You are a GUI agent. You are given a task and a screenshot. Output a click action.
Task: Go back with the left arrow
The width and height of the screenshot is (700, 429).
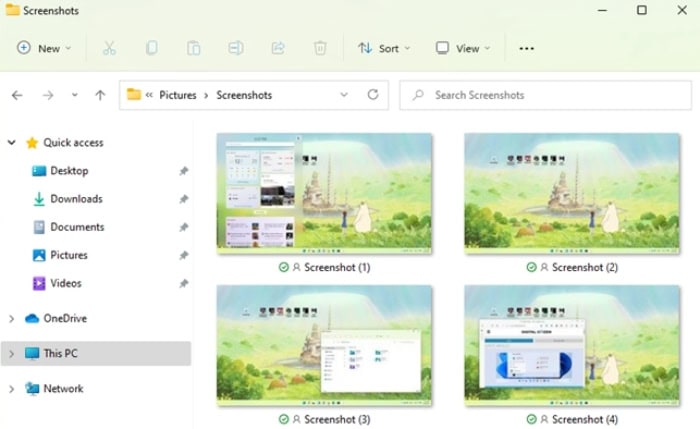point(17,95)
